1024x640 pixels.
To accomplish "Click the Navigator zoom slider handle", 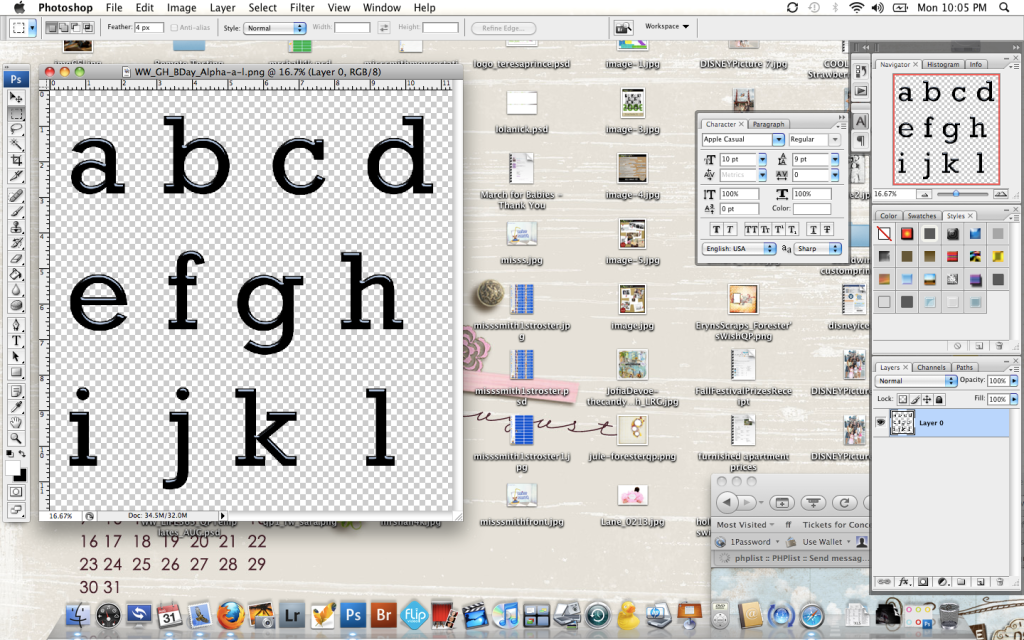I will pyautogui.click(x=956, y=194).
